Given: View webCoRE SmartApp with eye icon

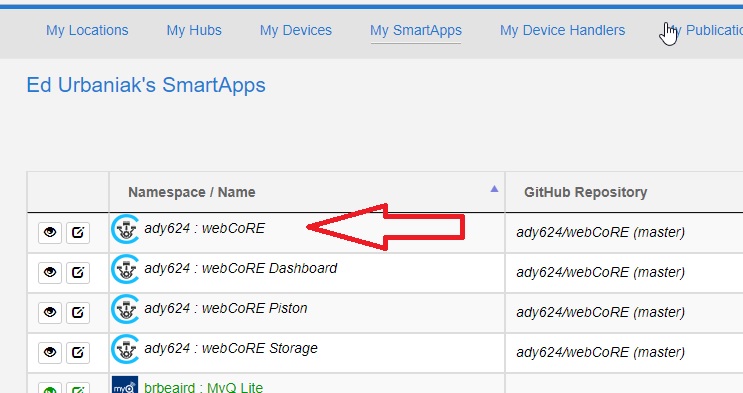Looking at the screenshot, I should (x=50, y=232).
